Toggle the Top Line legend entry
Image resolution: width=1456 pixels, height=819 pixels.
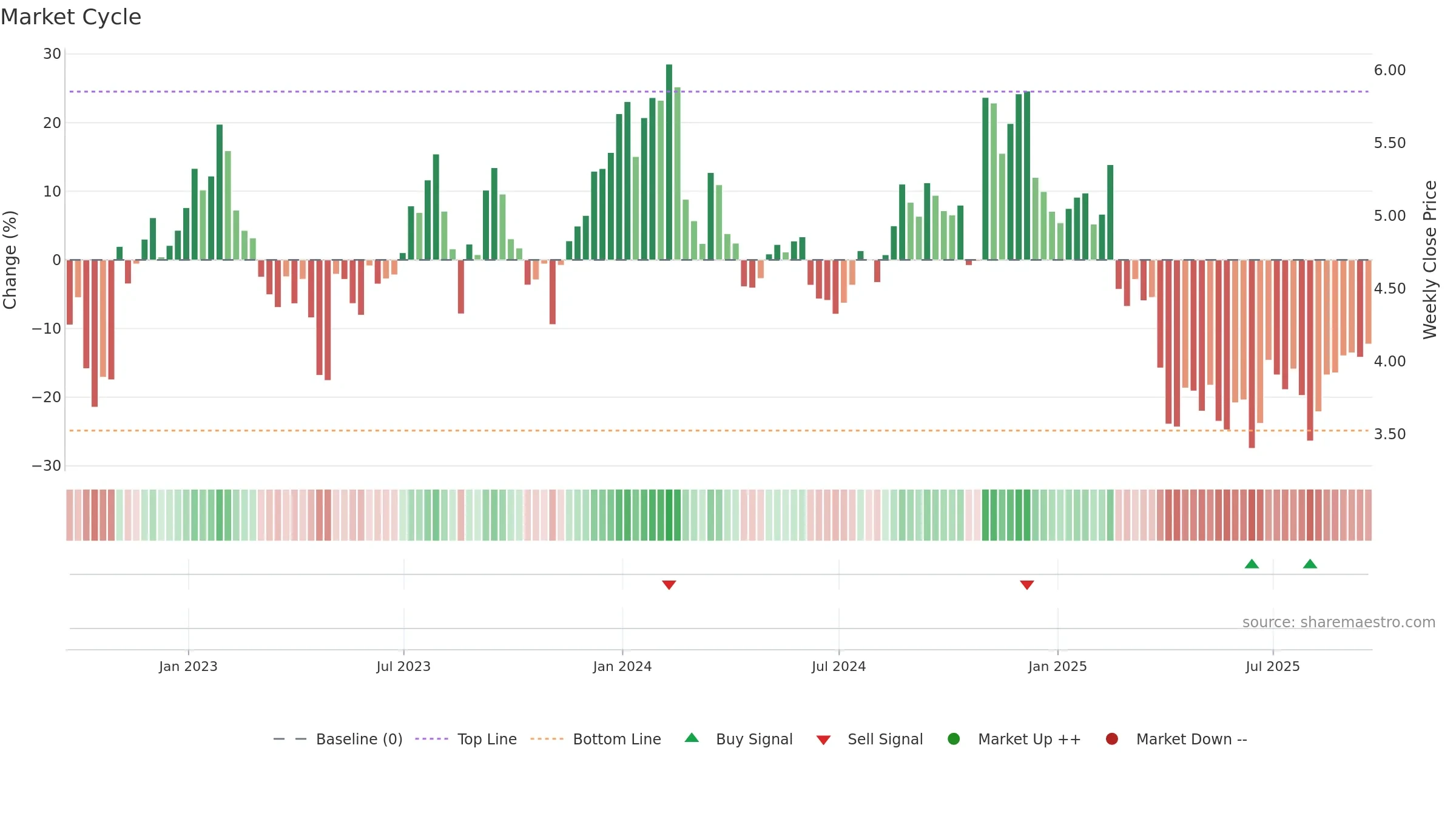[x=466, y=739]
